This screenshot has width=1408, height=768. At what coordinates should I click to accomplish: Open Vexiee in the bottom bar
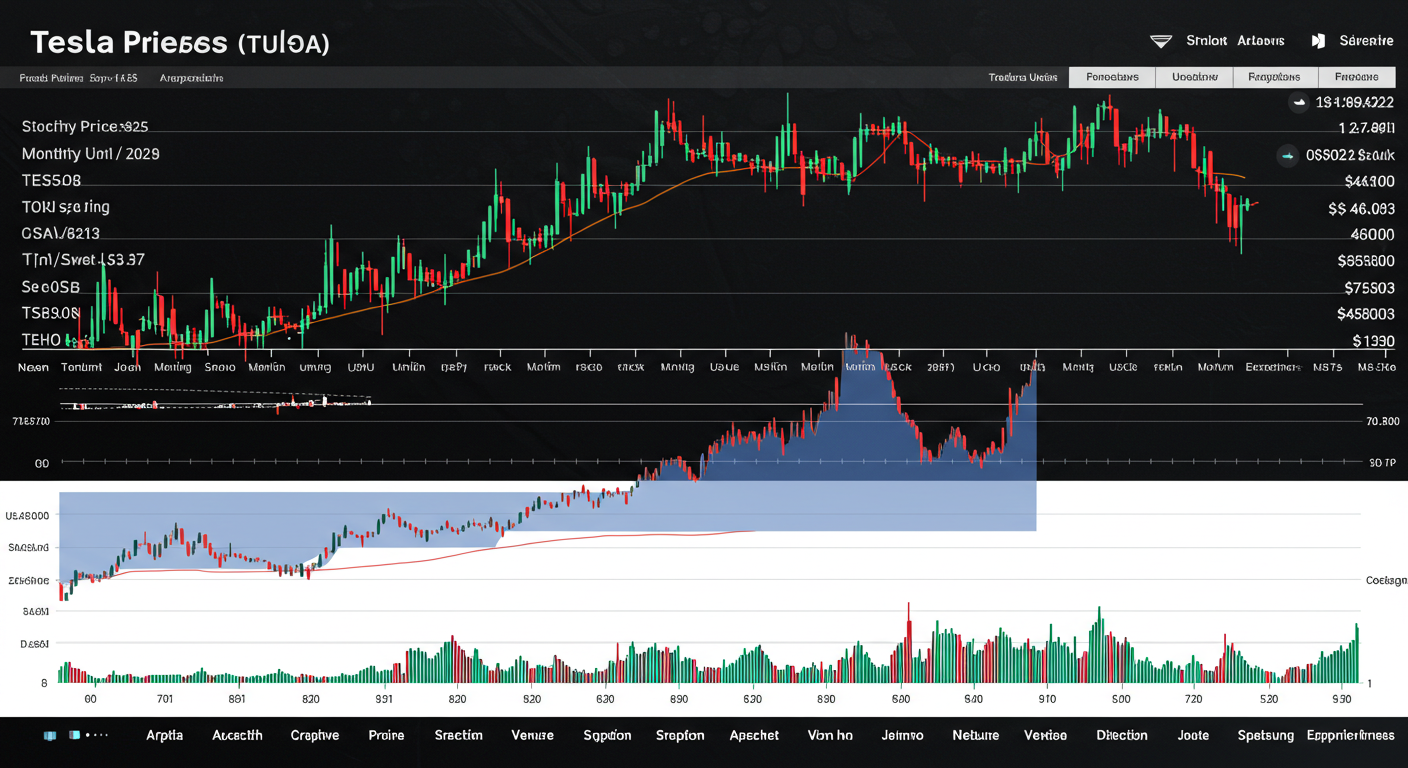click(x=1045, y=735)
